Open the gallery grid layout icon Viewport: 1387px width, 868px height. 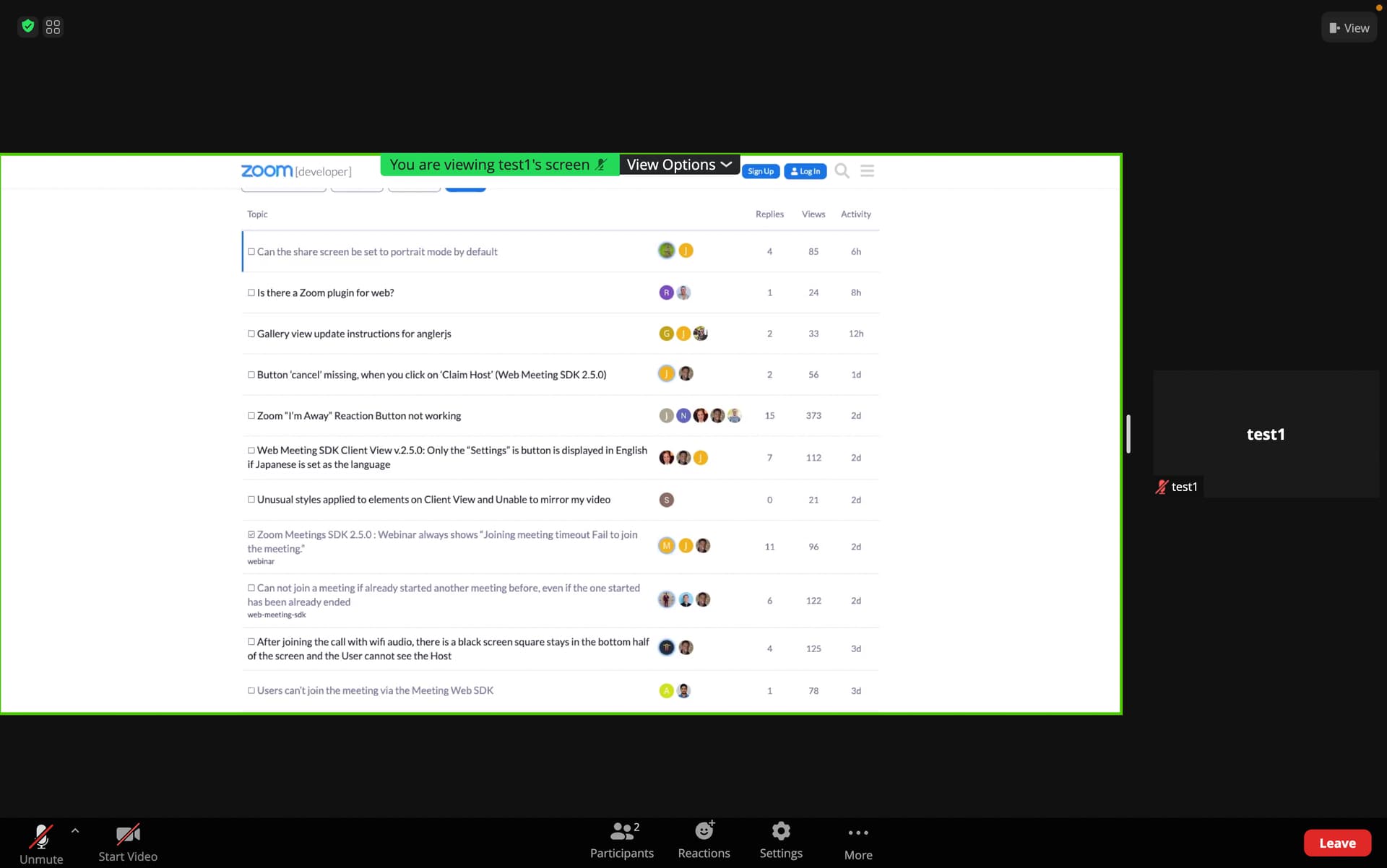53,27
